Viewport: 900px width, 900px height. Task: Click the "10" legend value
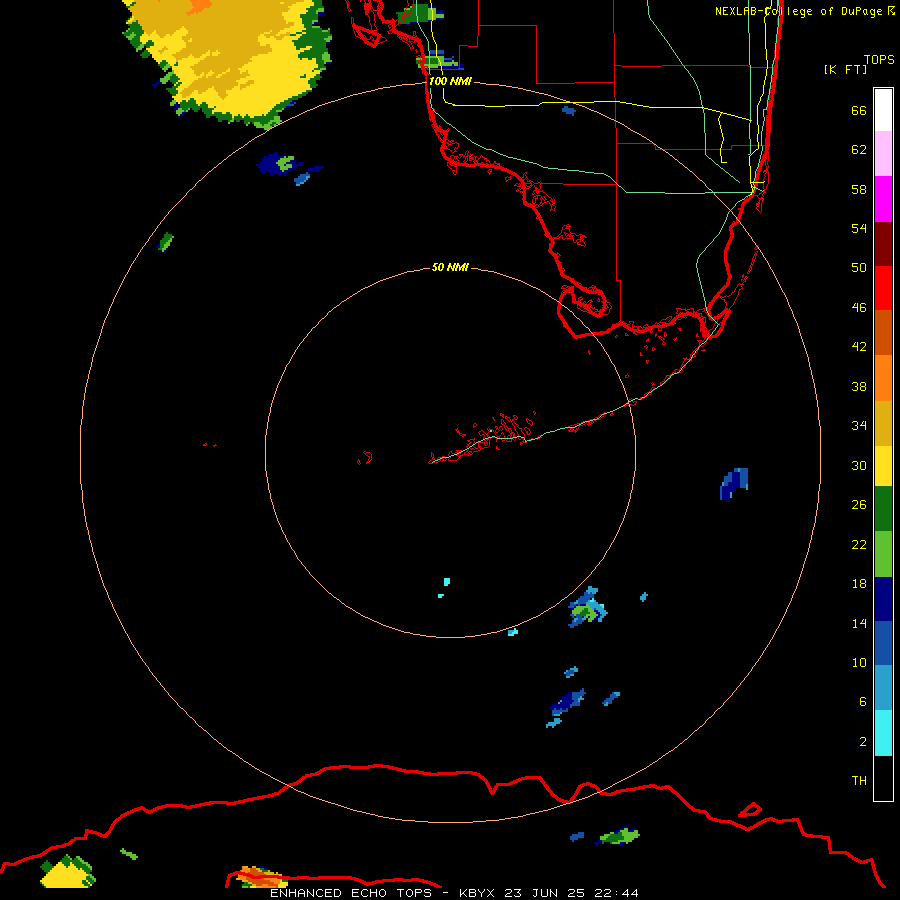point(859,663)
